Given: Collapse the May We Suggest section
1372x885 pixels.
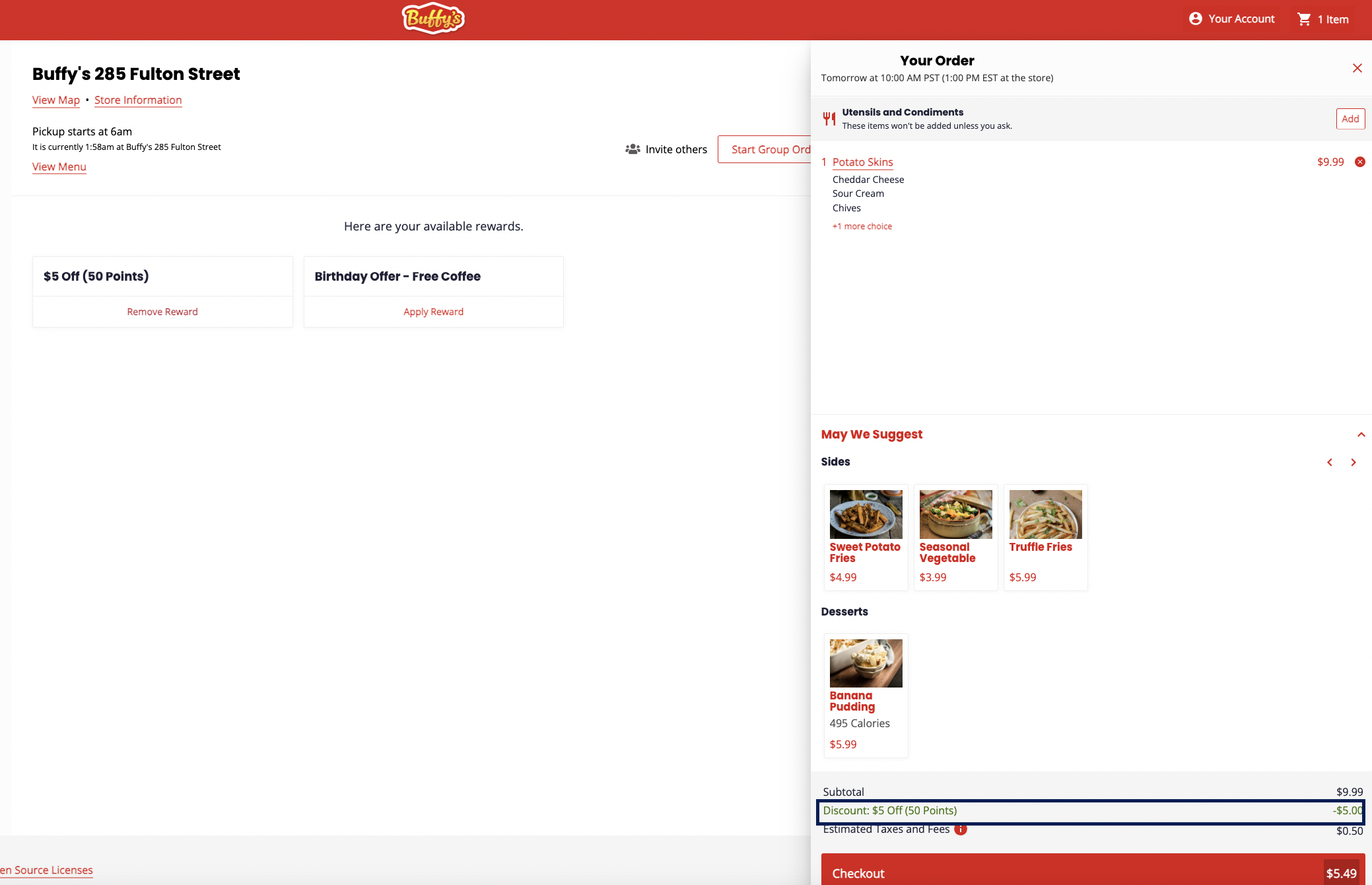Looking at the screenshot, I should point(1361,435).
